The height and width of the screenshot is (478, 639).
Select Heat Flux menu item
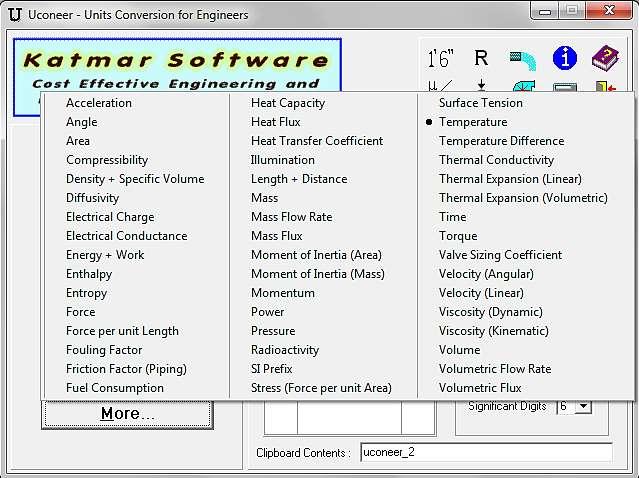(x=276, y=122)
